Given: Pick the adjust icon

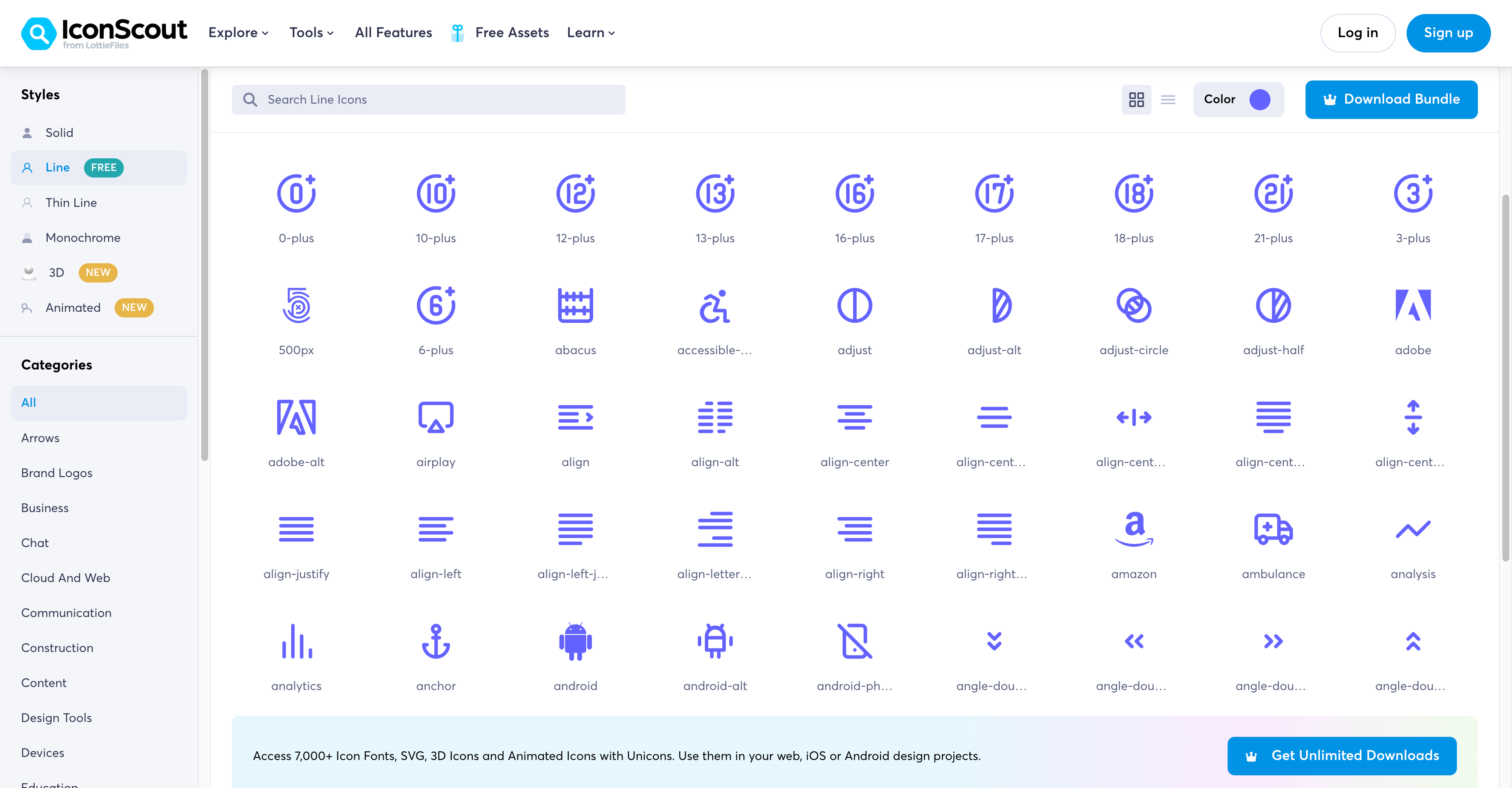Looking at the screenshot, I should click(854, 306).
